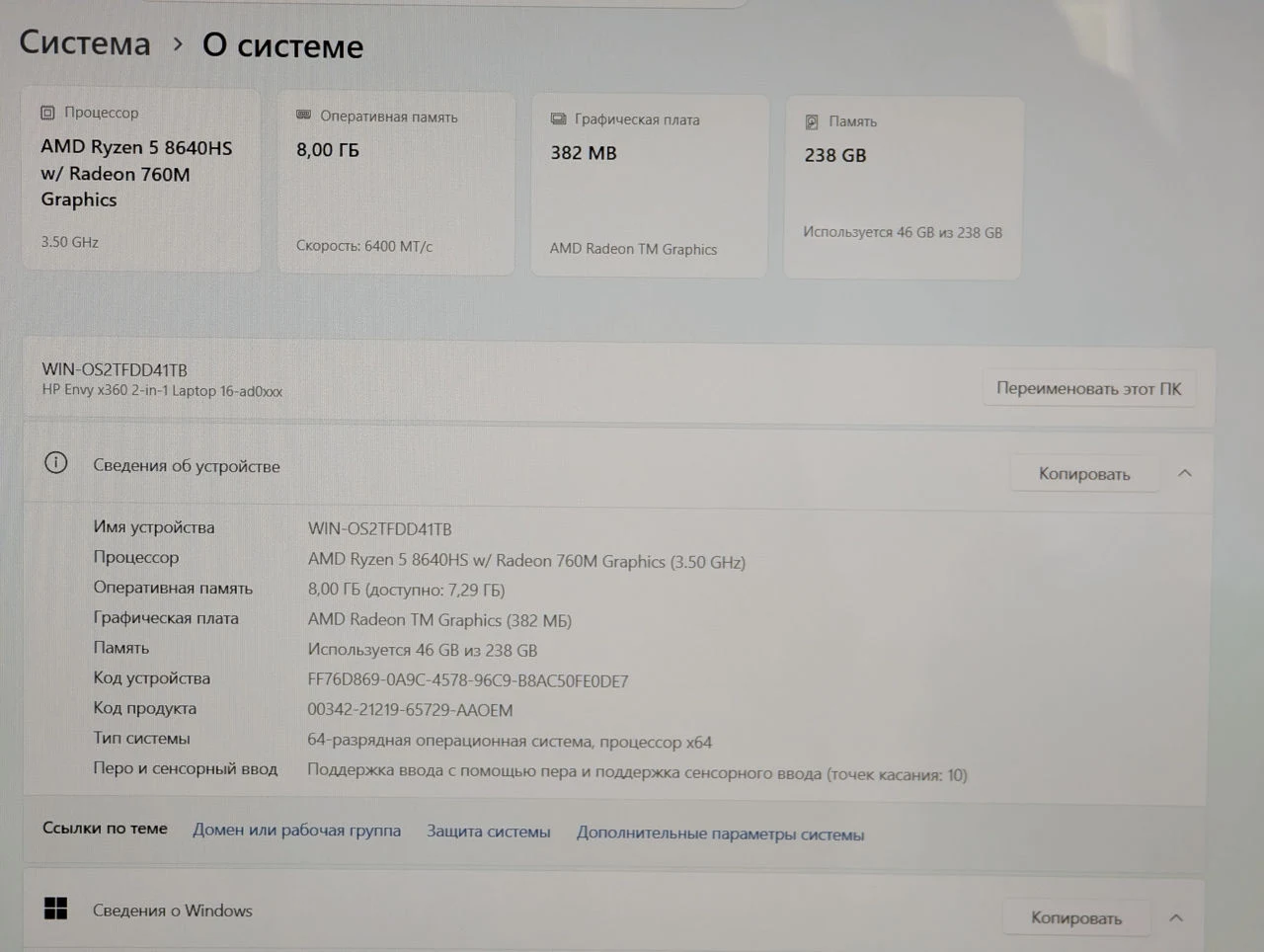Open Защита системы link
This screenshot has width=1264, height=952.
coord(488,832)
